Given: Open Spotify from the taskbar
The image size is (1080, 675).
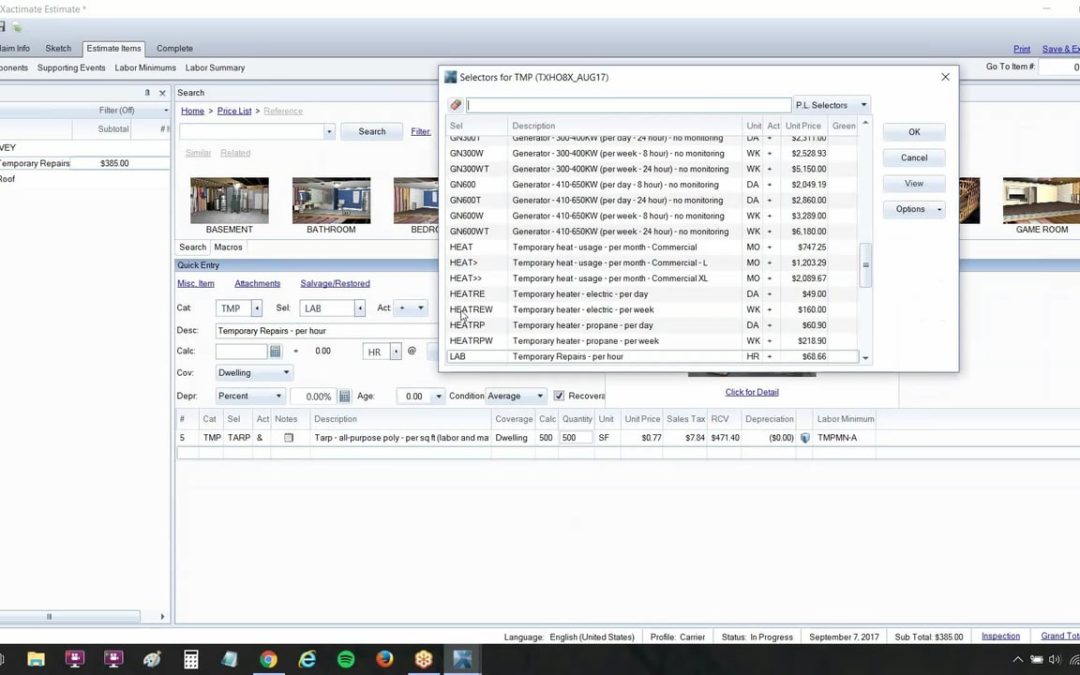Looking at the screenshot, I should point(346,659).
